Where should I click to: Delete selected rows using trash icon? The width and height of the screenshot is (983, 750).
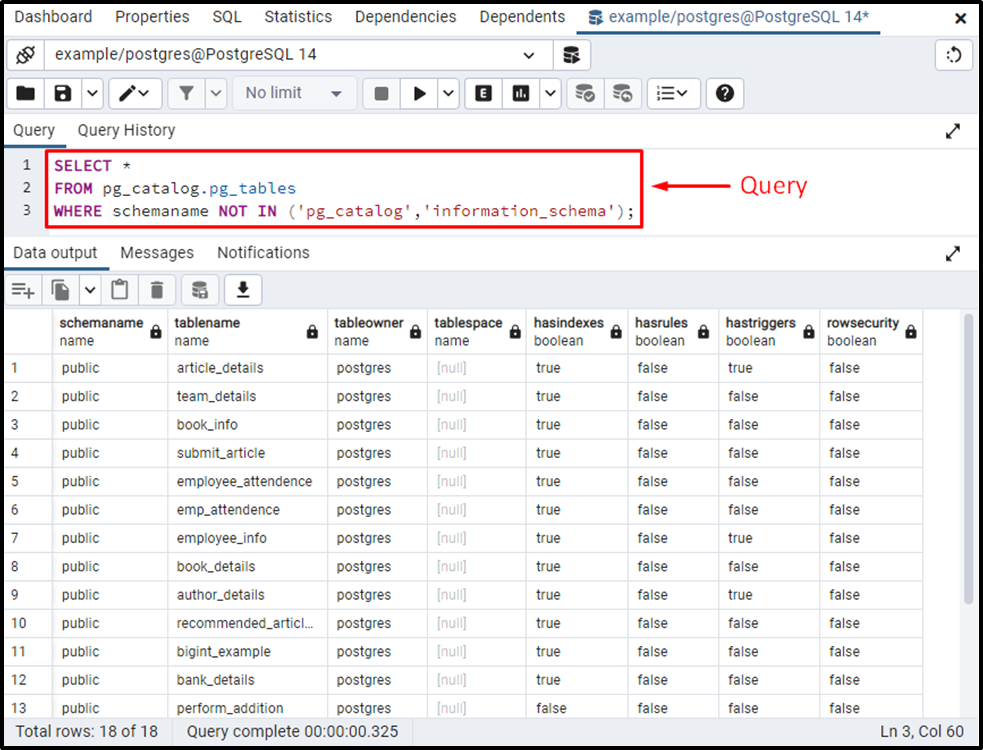tap(157, 289)
